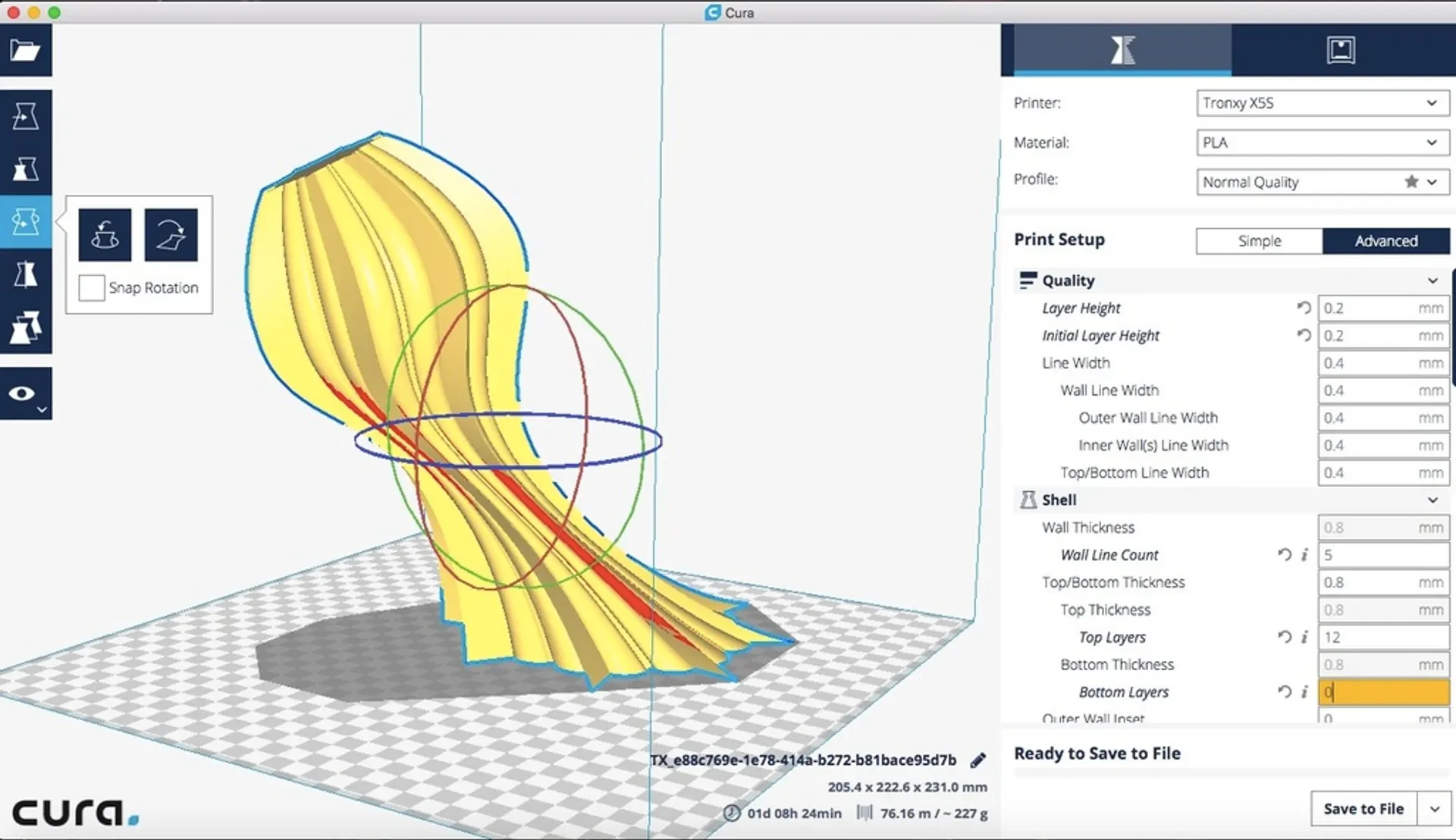
Task: Switch Print Setup to Simple mode
Action: click(1260, 241)
